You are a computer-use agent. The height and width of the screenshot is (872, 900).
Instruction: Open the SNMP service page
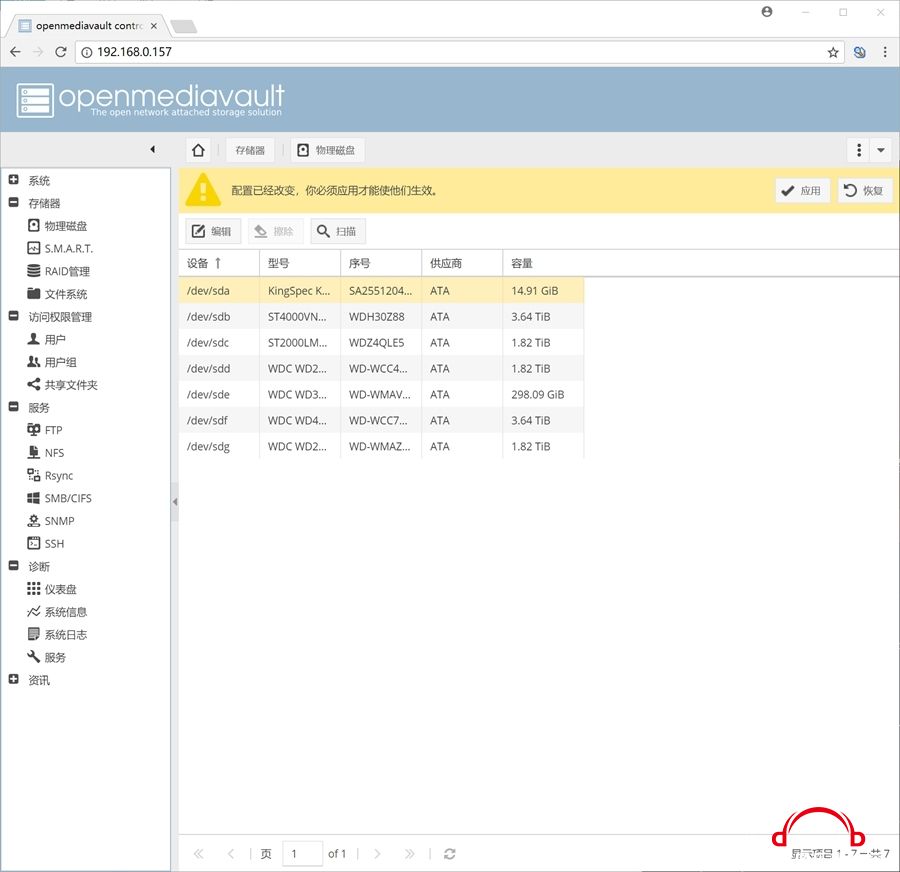(51, 521)
